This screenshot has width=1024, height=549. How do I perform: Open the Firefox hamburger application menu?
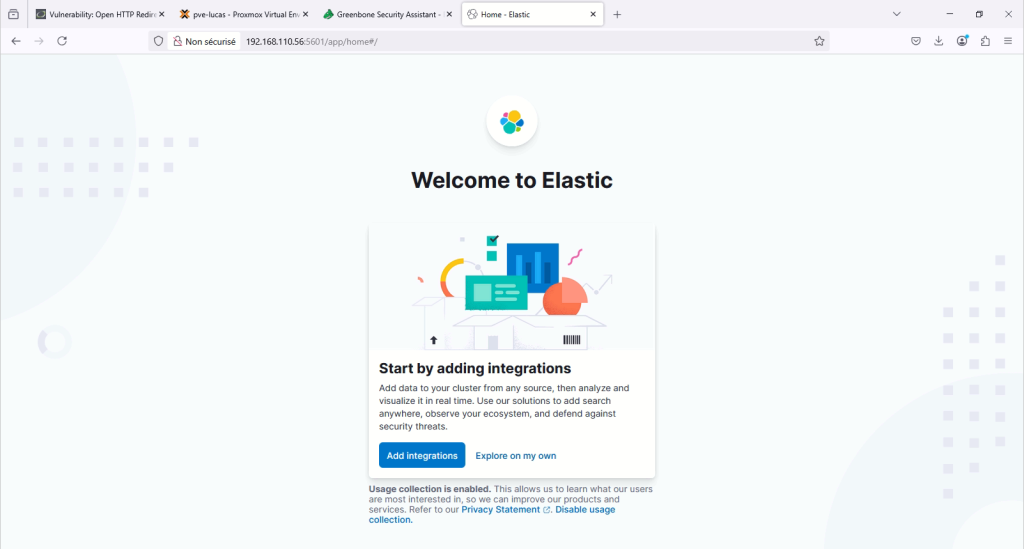[x=1008, y=41]
